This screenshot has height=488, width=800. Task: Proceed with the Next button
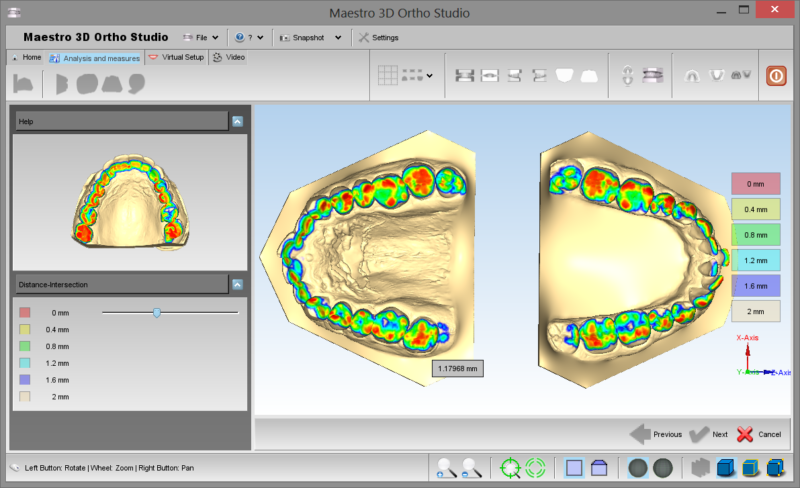pos(709,434)
